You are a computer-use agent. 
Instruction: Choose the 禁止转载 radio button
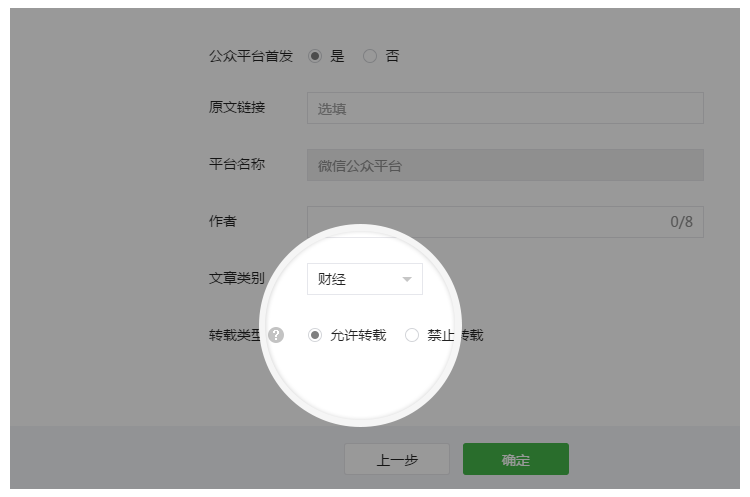point(412,336)
